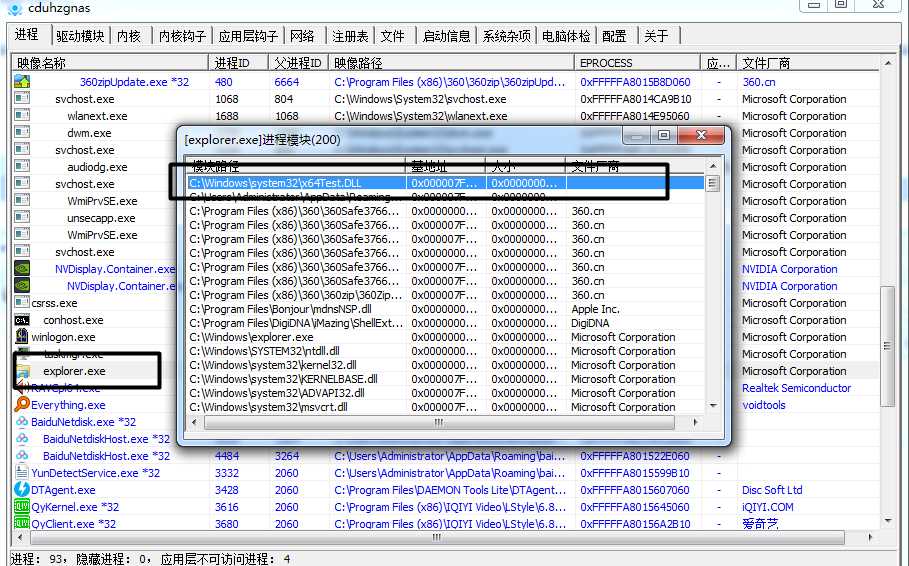Viewport: 909px width, 566px height.
Task: Sort main list by 文件厂商 header
Action: point(808,63)
